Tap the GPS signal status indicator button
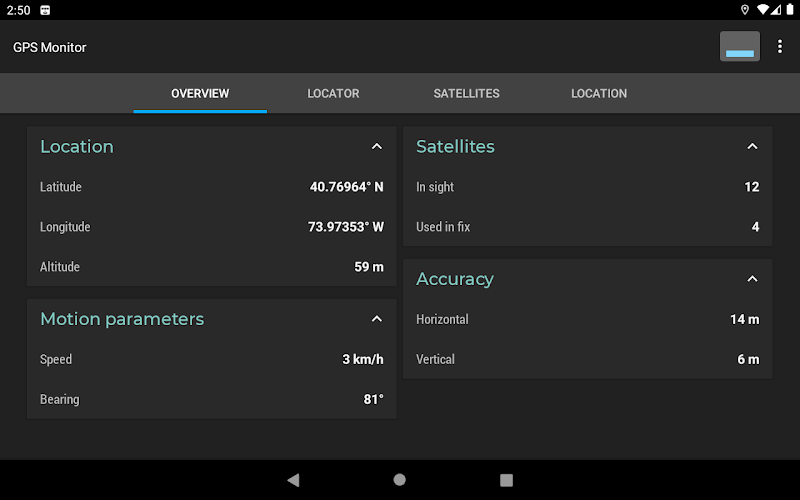Image resolution: width=800 pixels, height=500 pixels. (740, 46)
